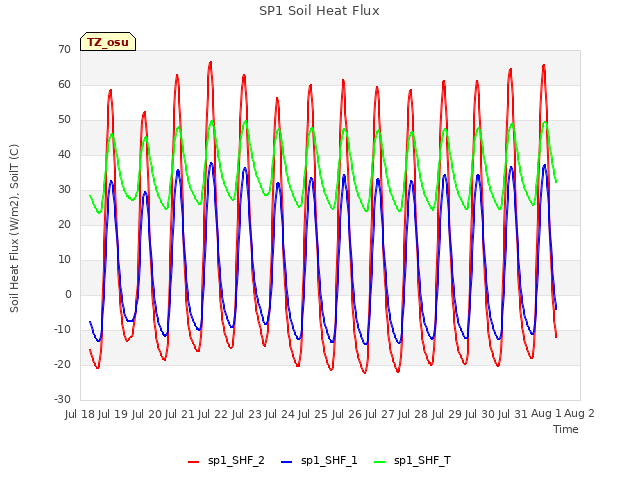The image size is (640, 480).
Task: Click the 0 y-axis tick label
Action: [68, 294]
